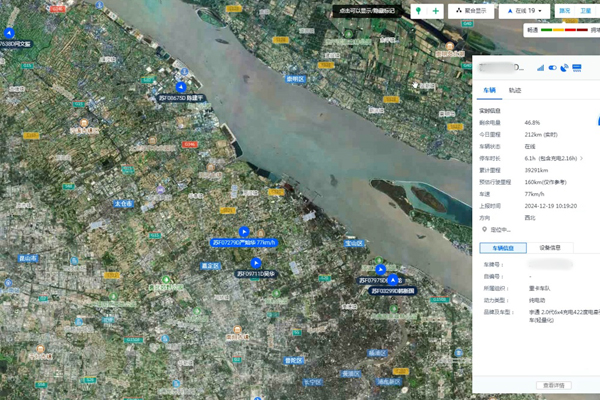Viewport: 600px width, 400px height.
Task: Select vehicle marker showing 77km/h
Action: [x=244, y=232]
